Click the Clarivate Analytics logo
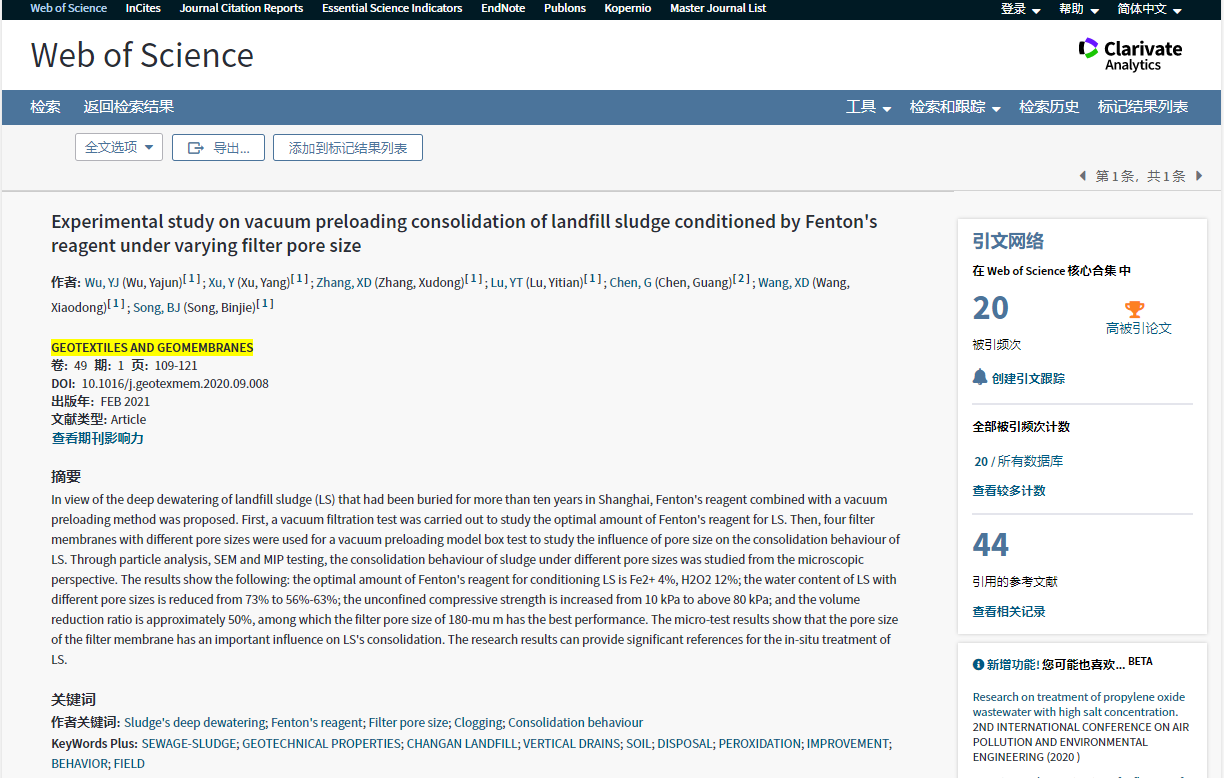This screenshot has width=1224, height=778. point(1130,55)
